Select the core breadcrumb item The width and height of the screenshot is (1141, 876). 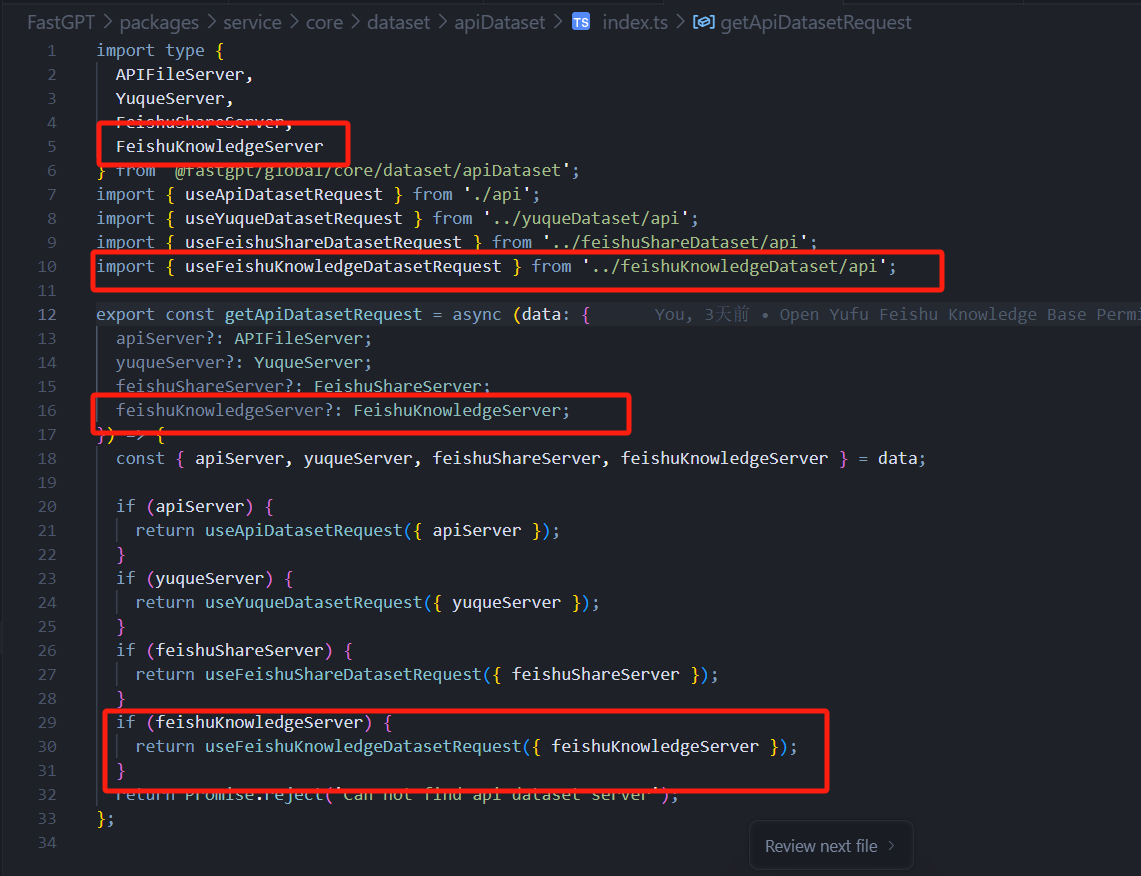tap(324, 22)
